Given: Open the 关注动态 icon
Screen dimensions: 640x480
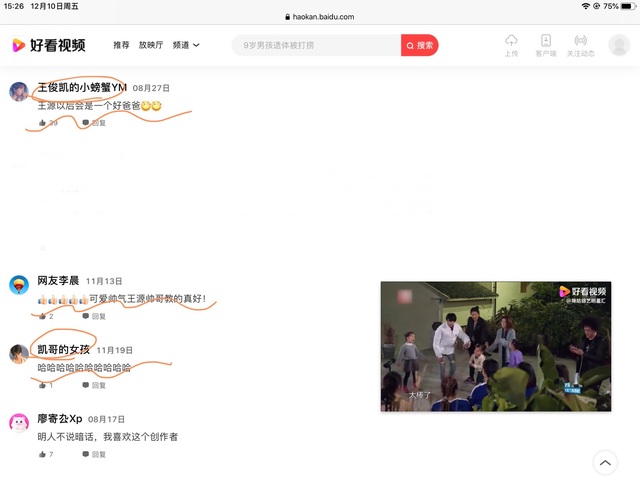Looking at the screenshot, I should tap(580, 46).
